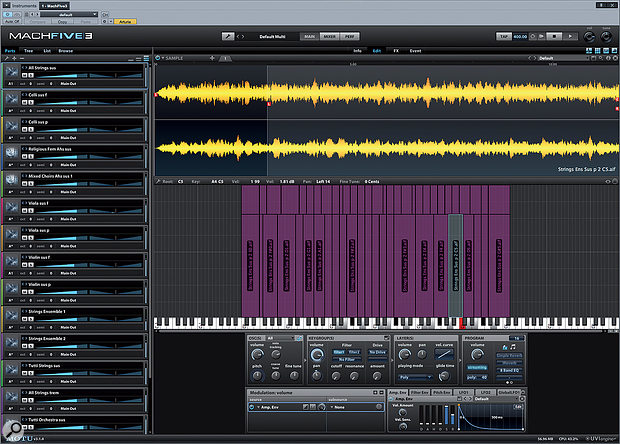Open the Poly playing mode dropdown

(x=415, y=377)
